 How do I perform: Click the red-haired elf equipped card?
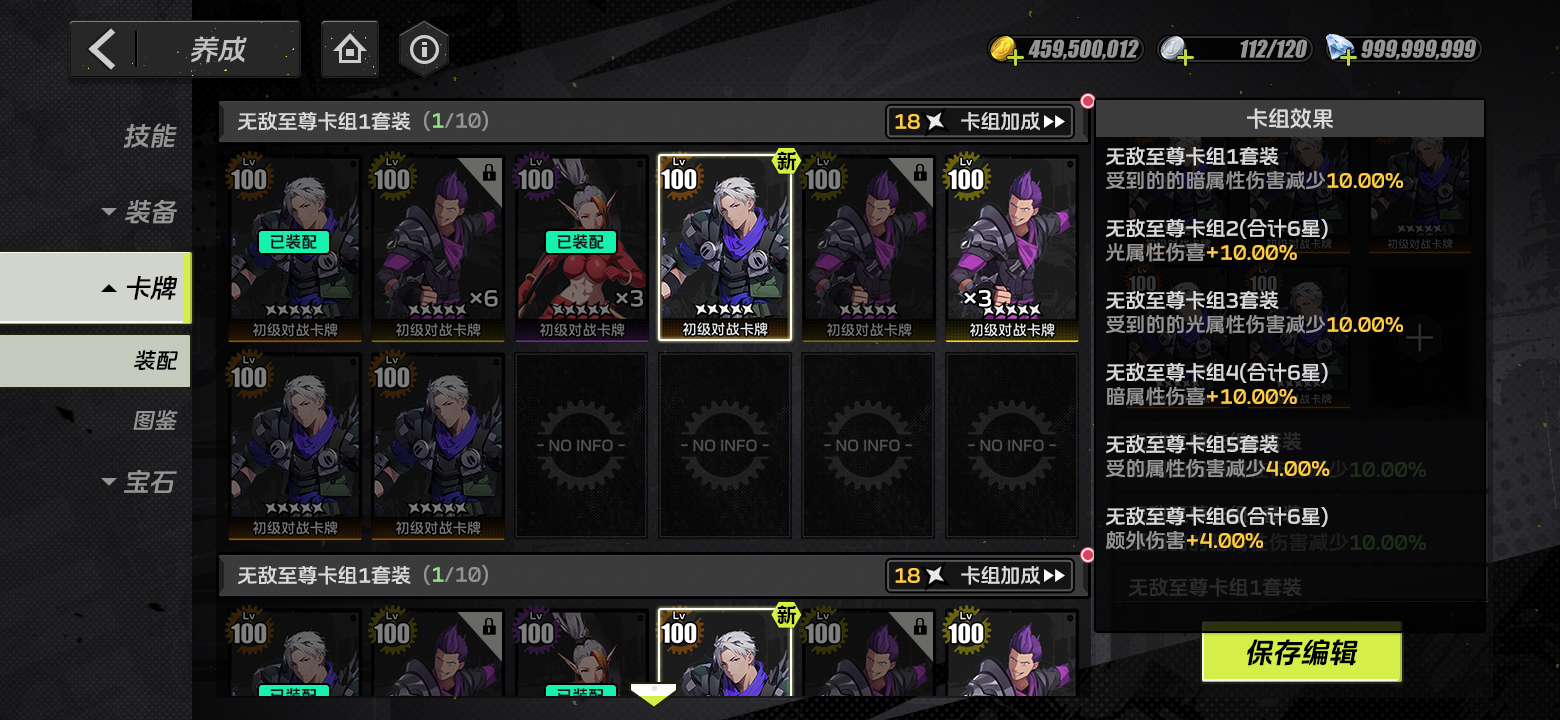(x=582, y=248)
